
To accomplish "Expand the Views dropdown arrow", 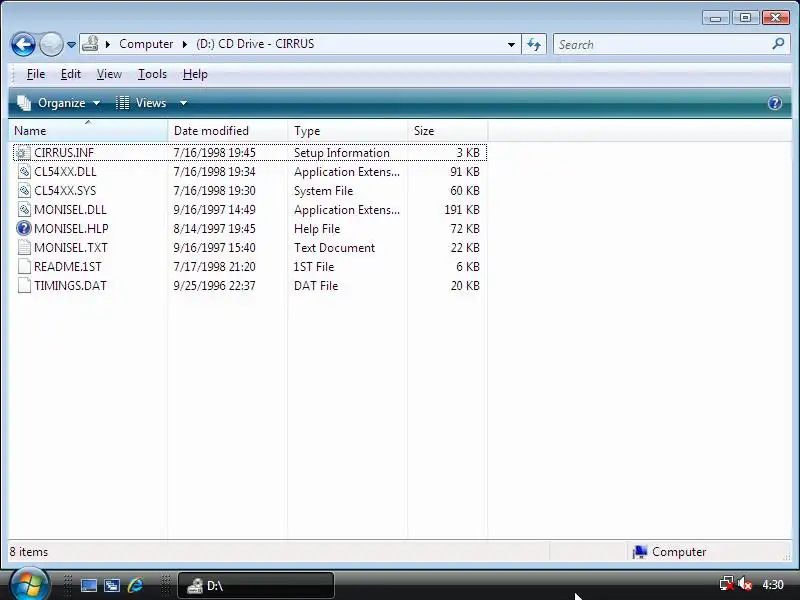I will (183, 103).
